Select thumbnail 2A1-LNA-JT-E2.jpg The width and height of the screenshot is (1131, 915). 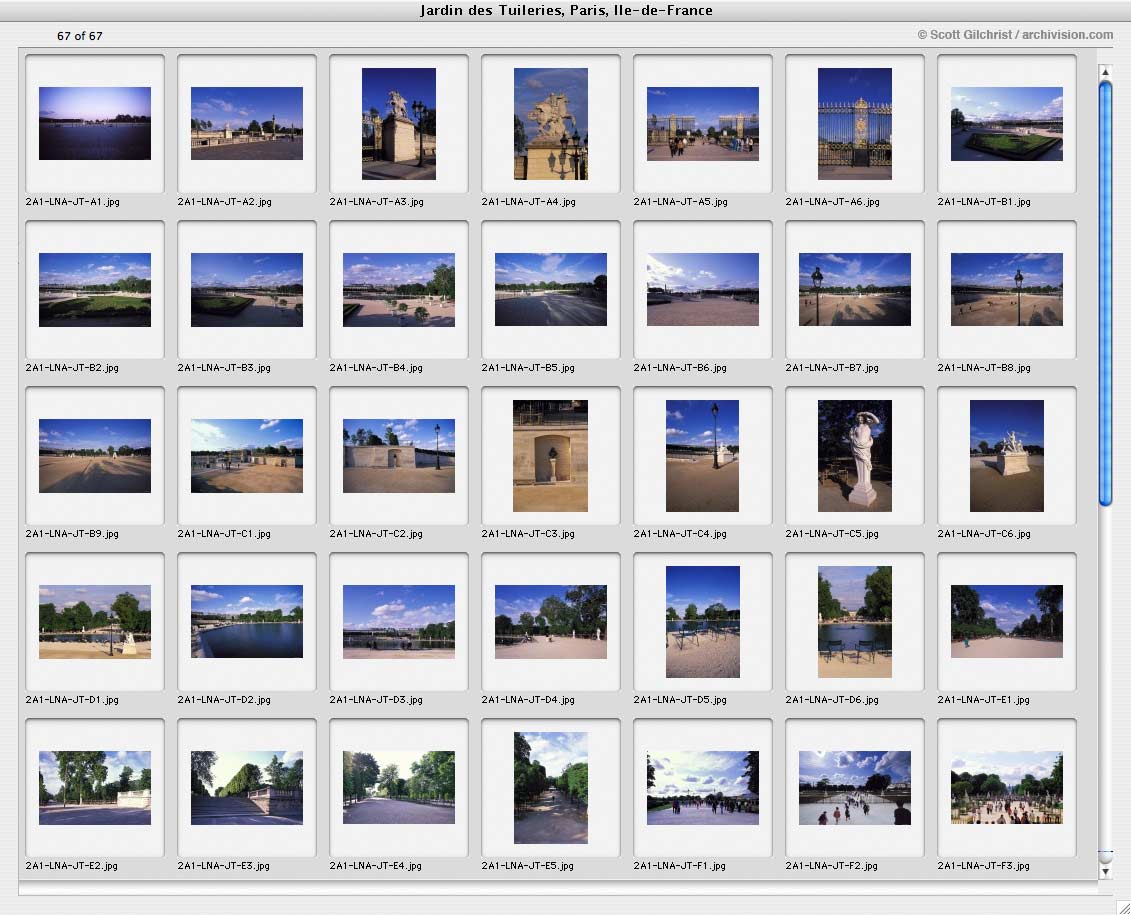click(x=94, y=787)
